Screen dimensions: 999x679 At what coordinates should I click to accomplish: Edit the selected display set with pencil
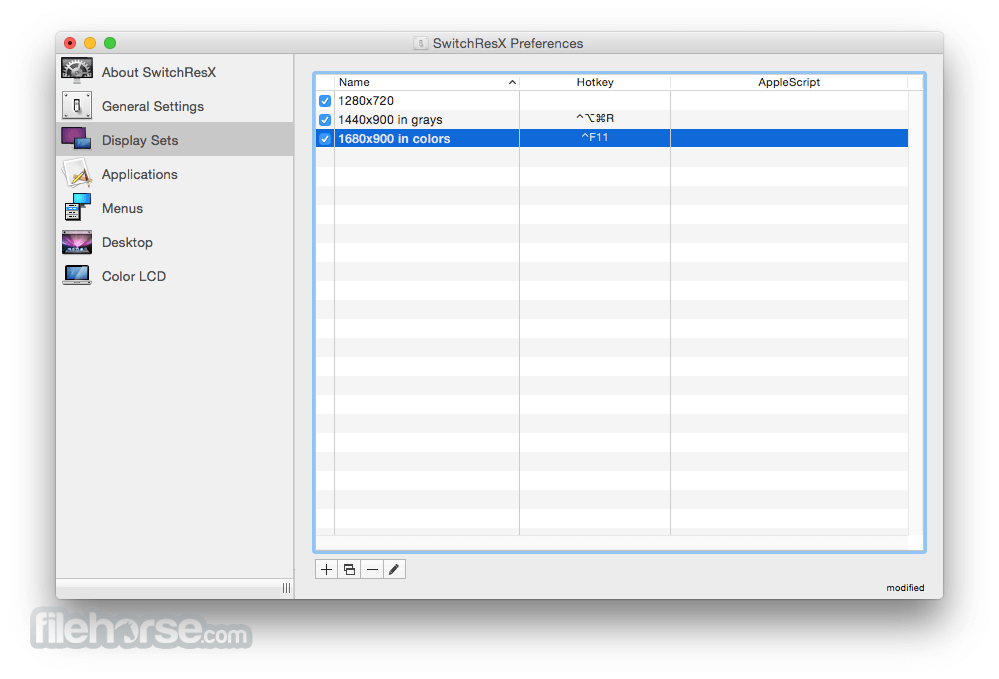tap(394, 569)
